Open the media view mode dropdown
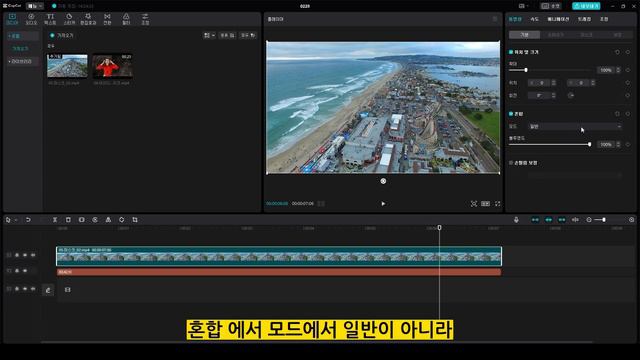Viewport: 640px width, 360px height. 209,36
